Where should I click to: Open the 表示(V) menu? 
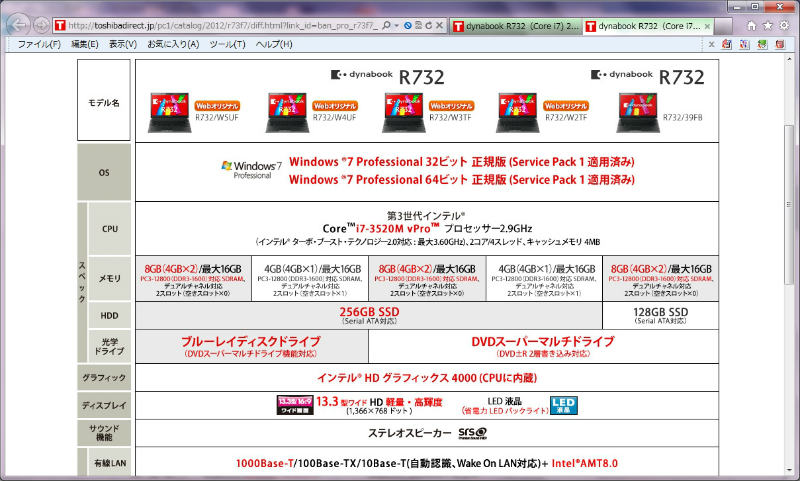(x=123, y=44)
